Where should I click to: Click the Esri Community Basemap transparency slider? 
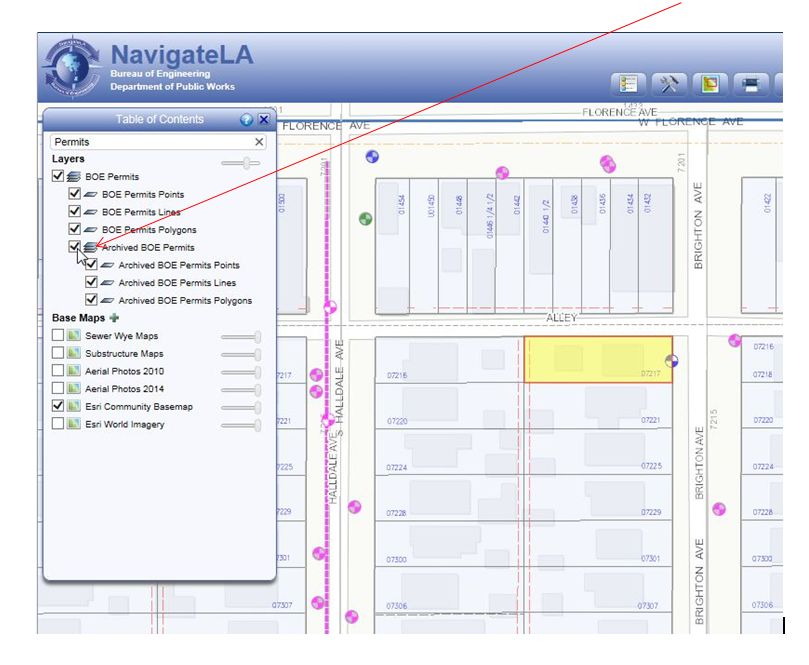[240, 408]
